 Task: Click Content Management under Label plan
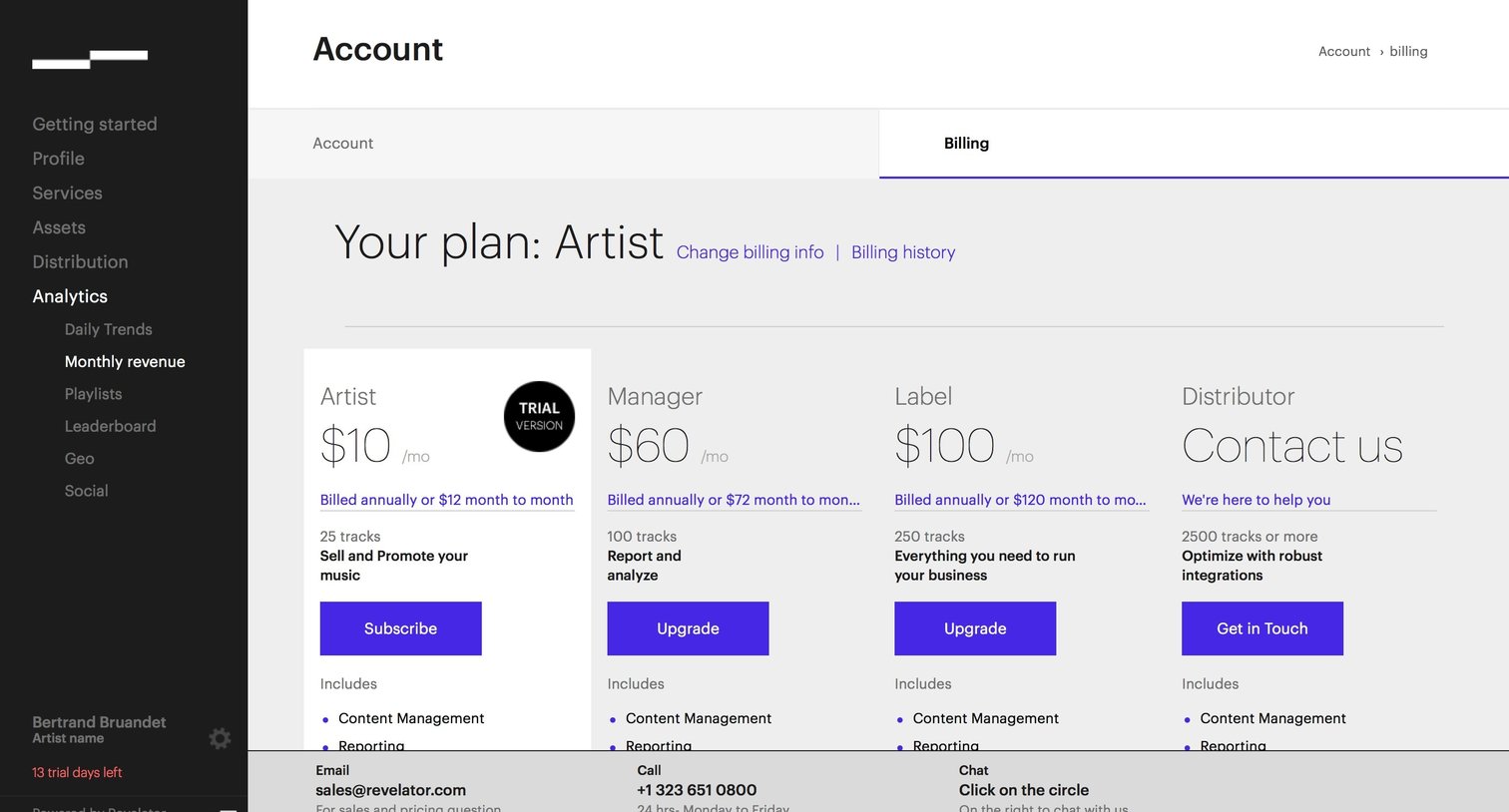986,718
